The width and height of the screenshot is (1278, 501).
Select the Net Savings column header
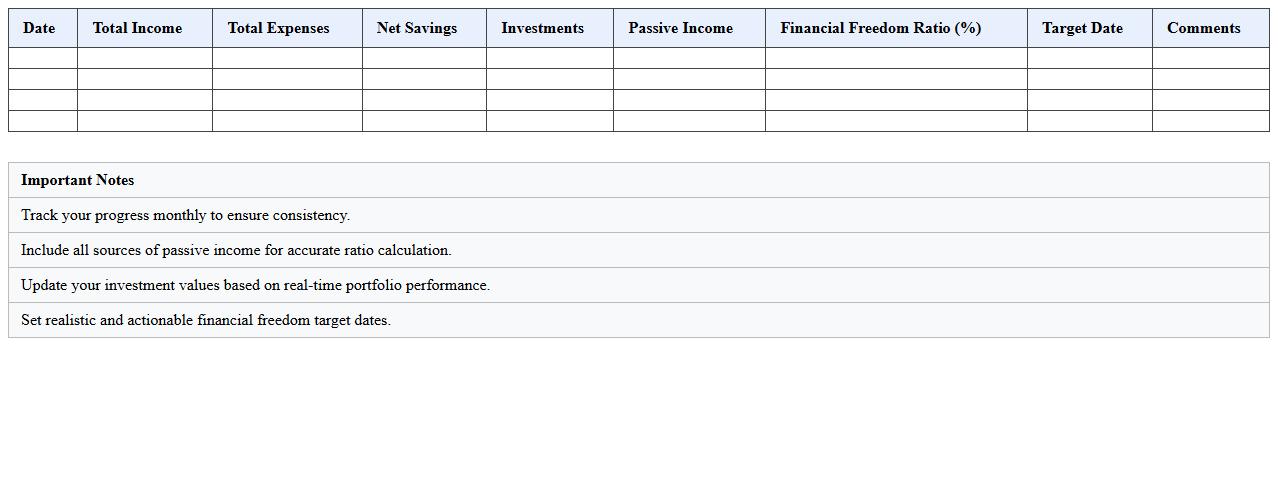(417, 28)
